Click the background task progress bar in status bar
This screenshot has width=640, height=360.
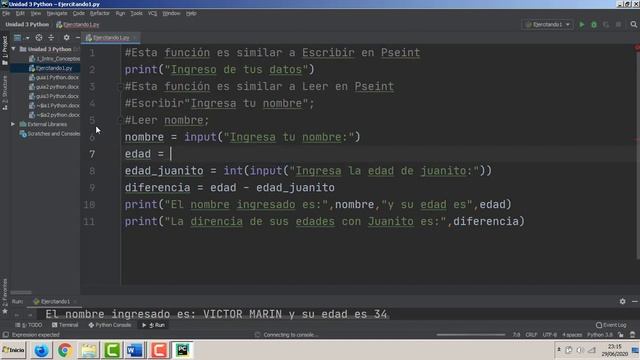click(471, 335)
